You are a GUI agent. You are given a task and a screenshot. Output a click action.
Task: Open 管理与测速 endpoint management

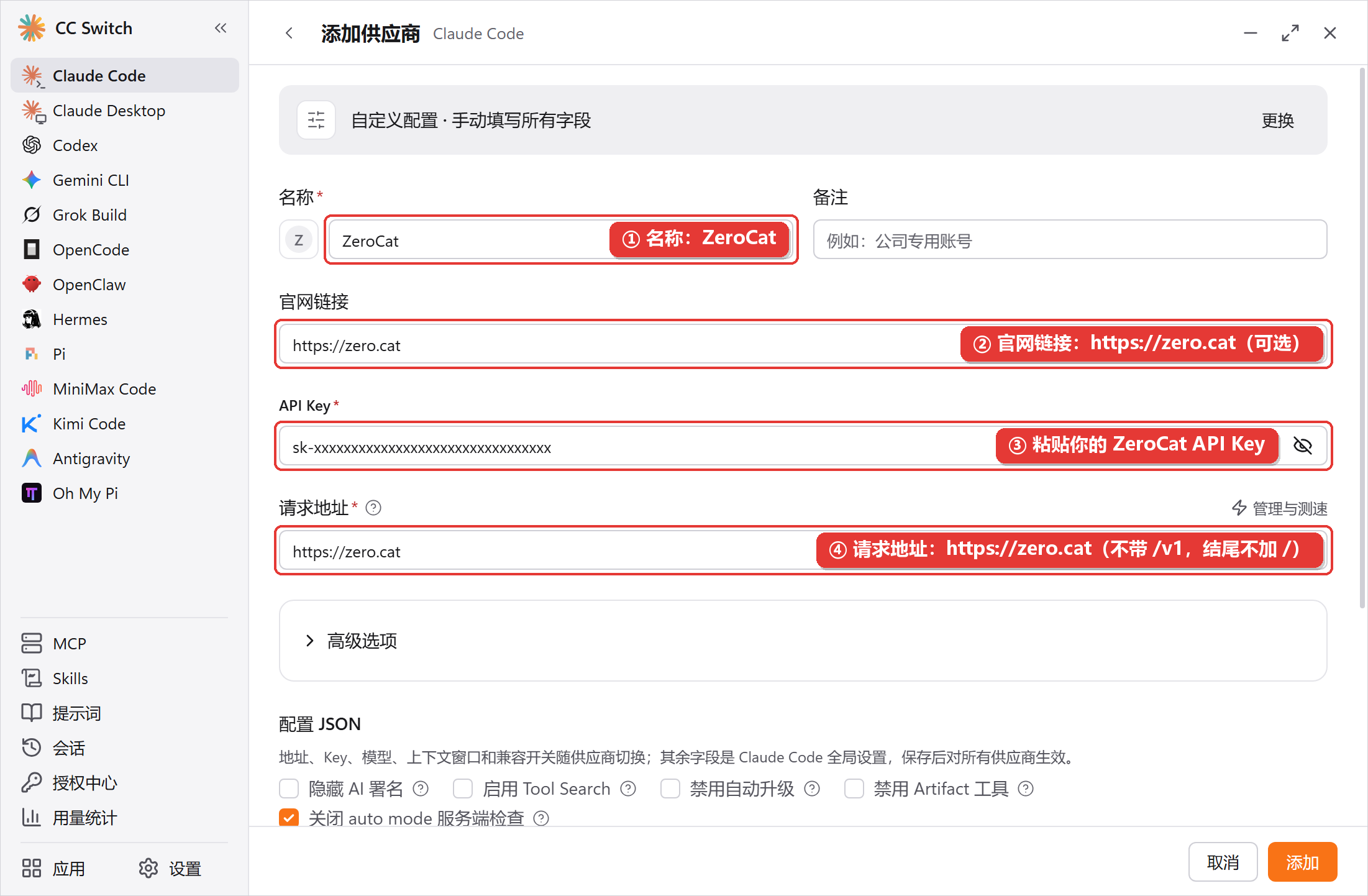[1280, 508]
